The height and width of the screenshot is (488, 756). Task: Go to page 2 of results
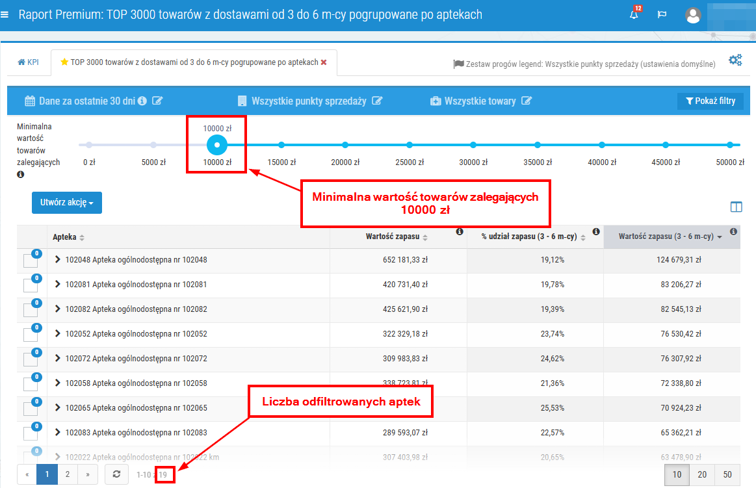67,474
